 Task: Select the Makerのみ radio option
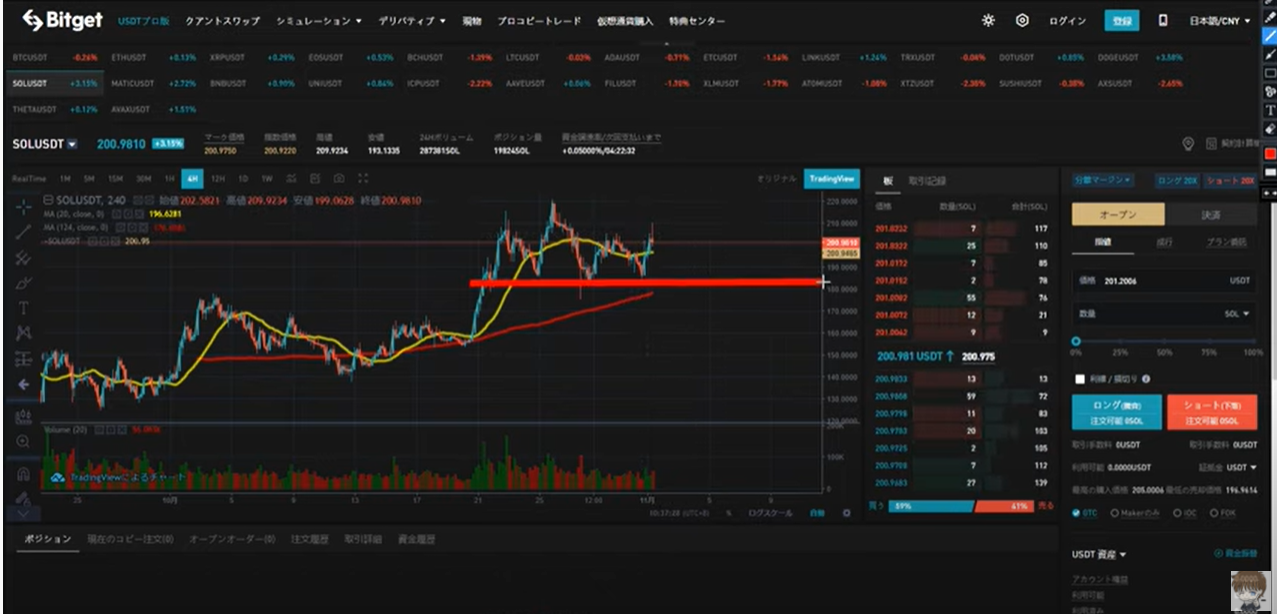pos(1137,513)
